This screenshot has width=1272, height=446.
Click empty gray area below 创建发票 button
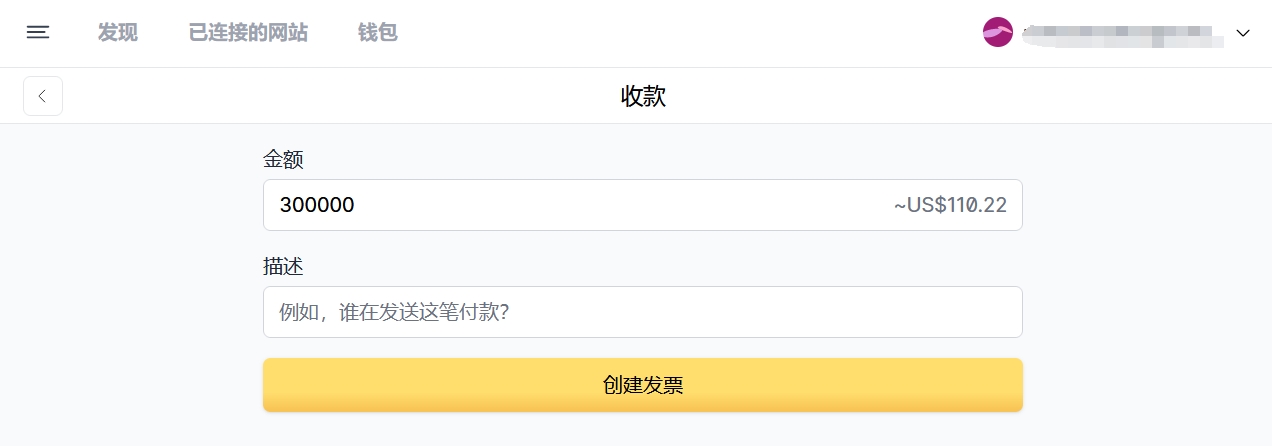click(642, 430)
